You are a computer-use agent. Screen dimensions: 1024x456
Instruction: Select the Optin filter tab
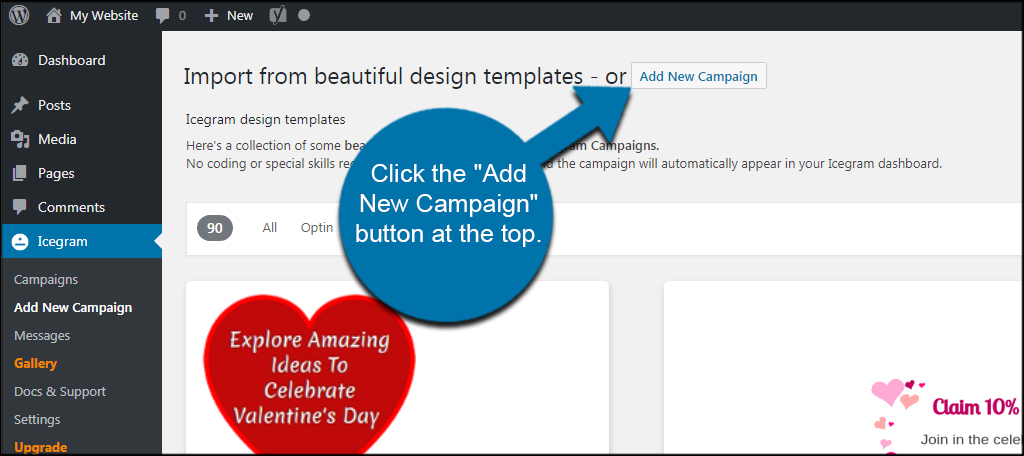tap(317, 228)
